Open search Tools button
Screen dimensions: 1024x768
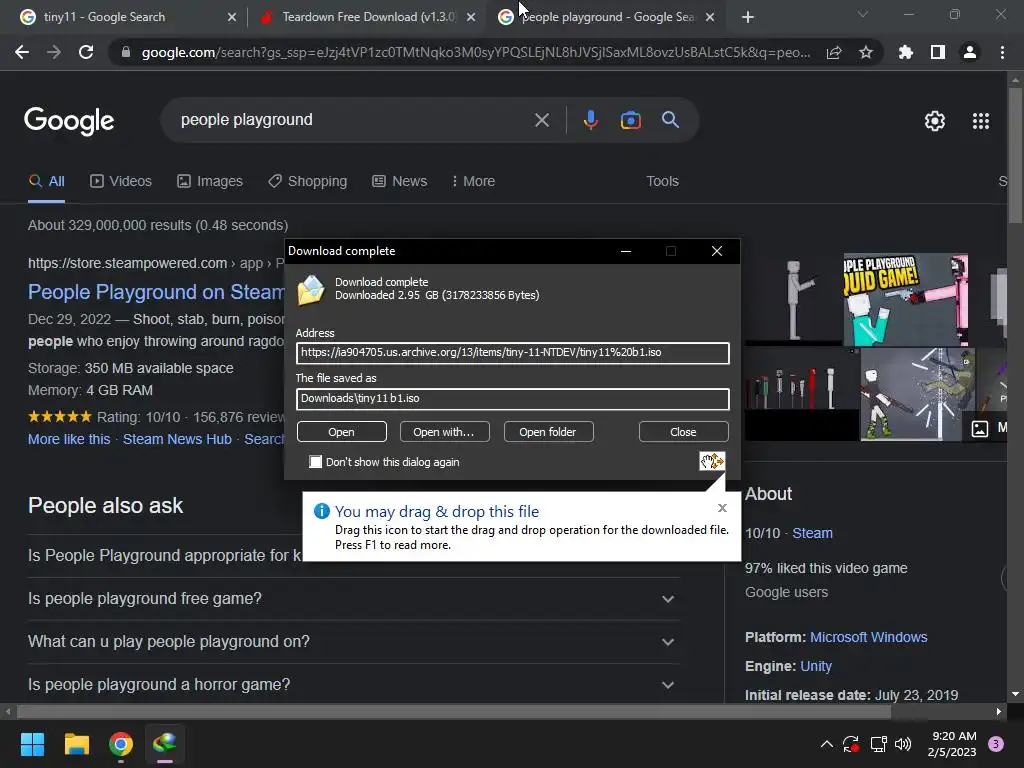click(662, 181)
